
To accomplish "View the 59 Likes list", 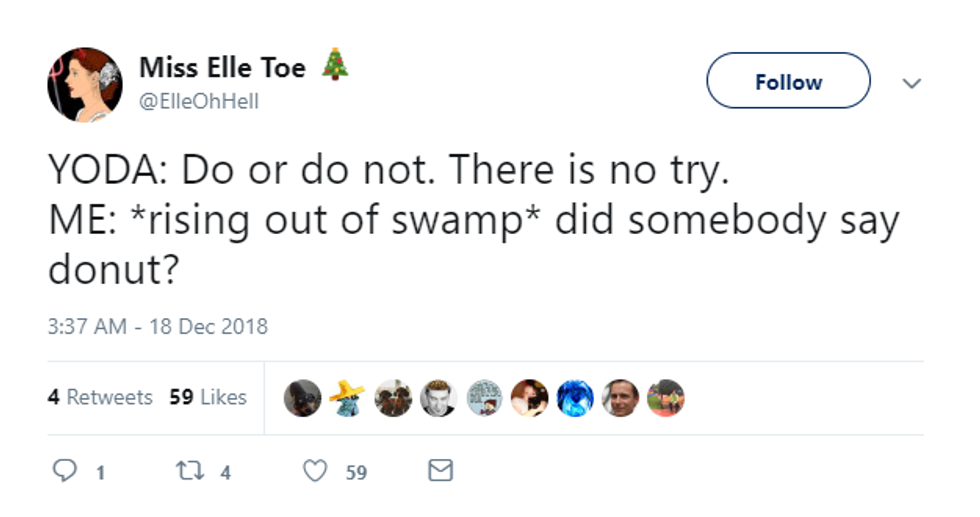I will [208, 397].
